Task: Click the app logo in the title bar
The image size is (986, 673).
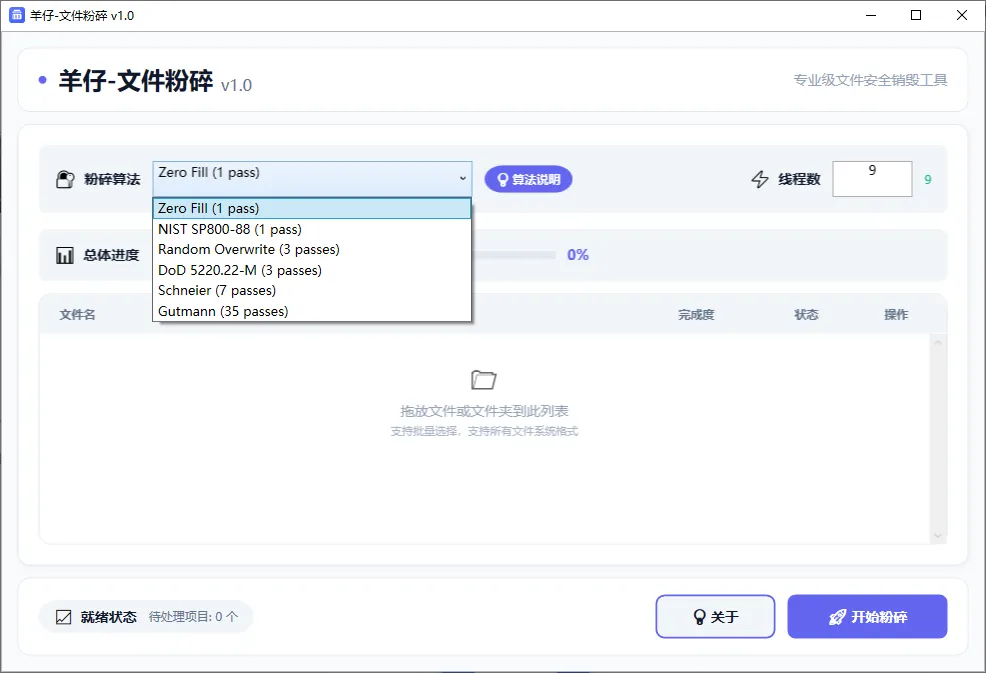Action: point(18,15)
